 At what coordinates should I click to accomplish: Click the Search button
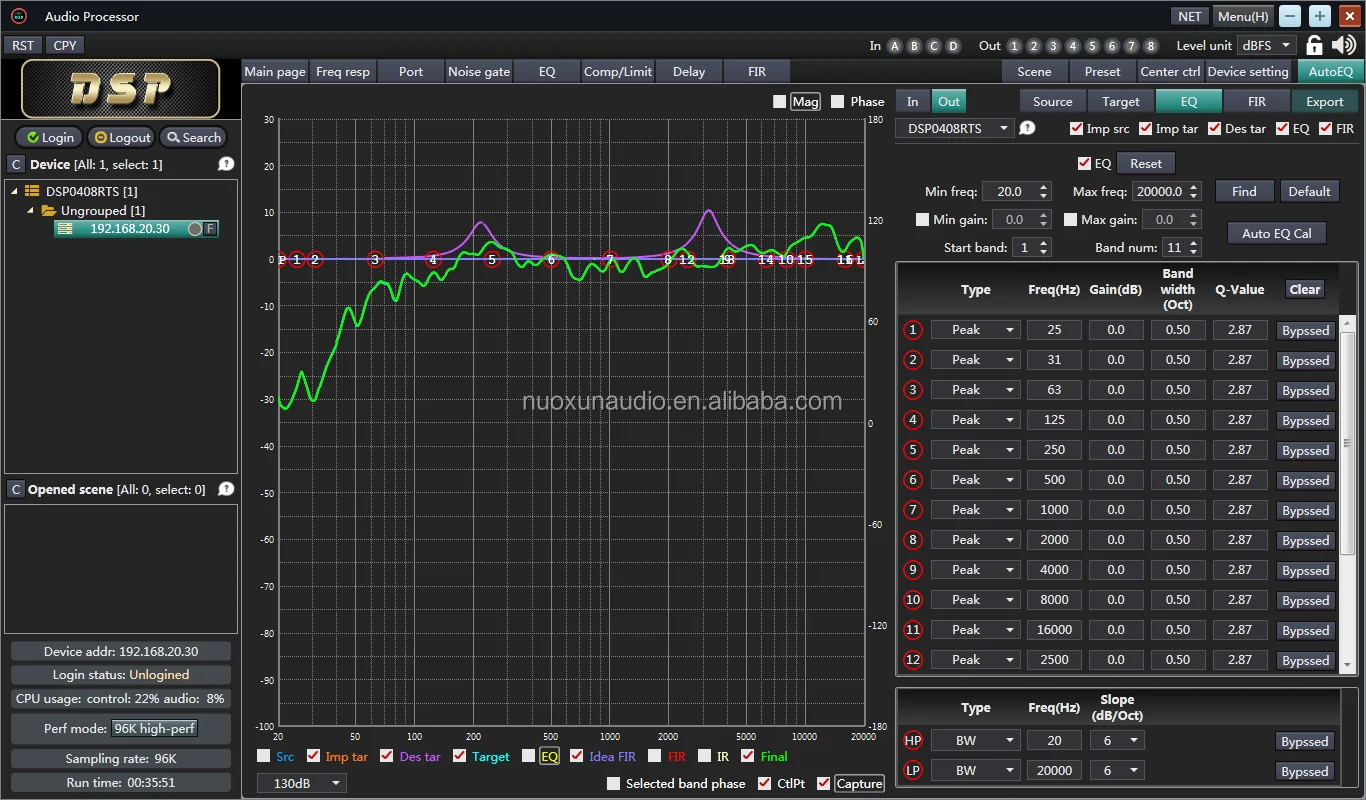point(194,138)
